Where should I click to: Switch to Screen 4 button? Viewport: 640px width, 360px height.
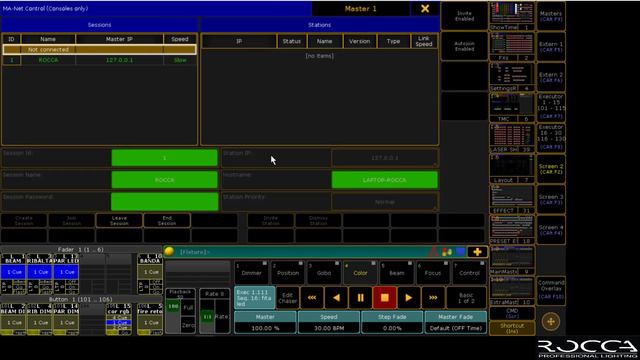pyautogui.click(x=551, y=230)
